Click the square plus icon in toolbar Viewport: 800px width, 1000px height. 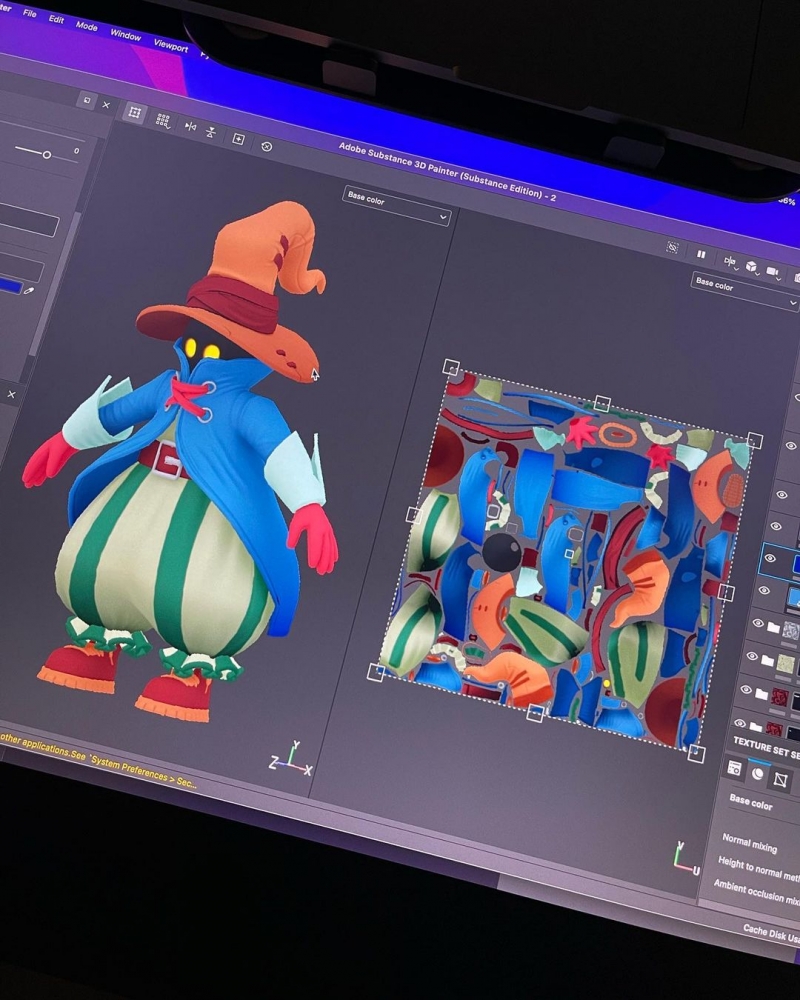(x=238, y=139)
